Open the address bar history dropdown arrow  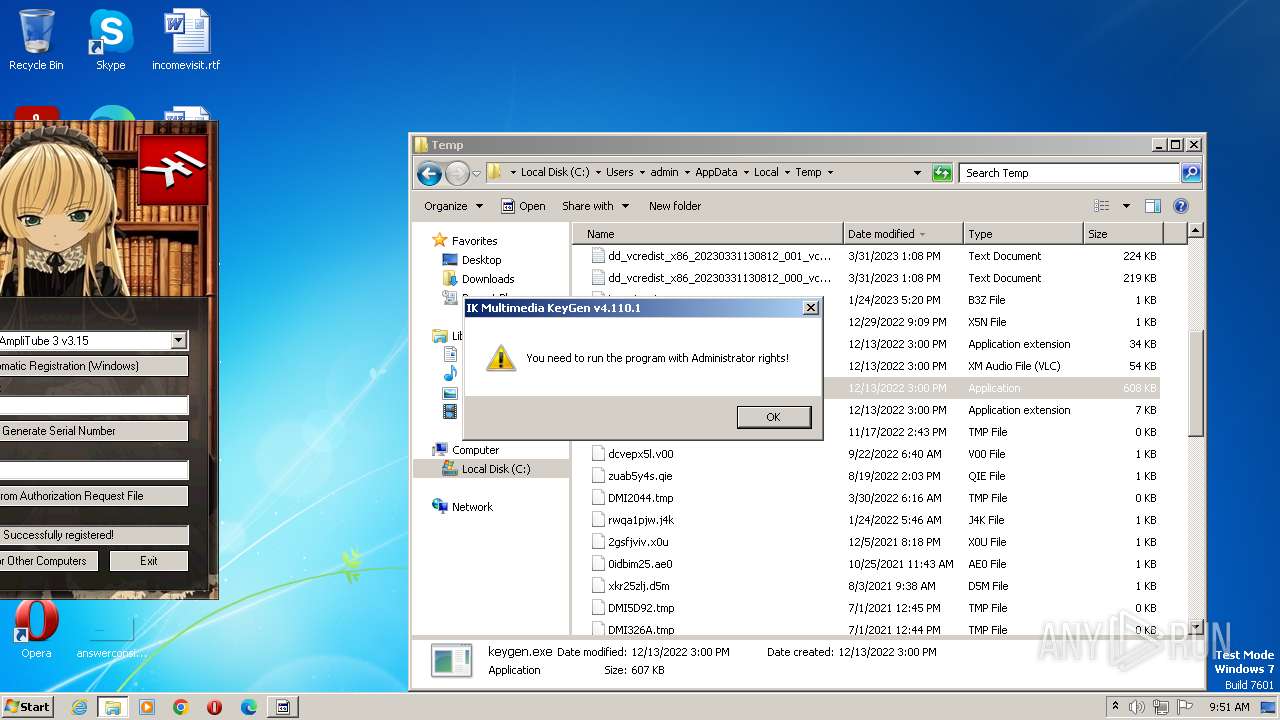click(x=917, y=173)
